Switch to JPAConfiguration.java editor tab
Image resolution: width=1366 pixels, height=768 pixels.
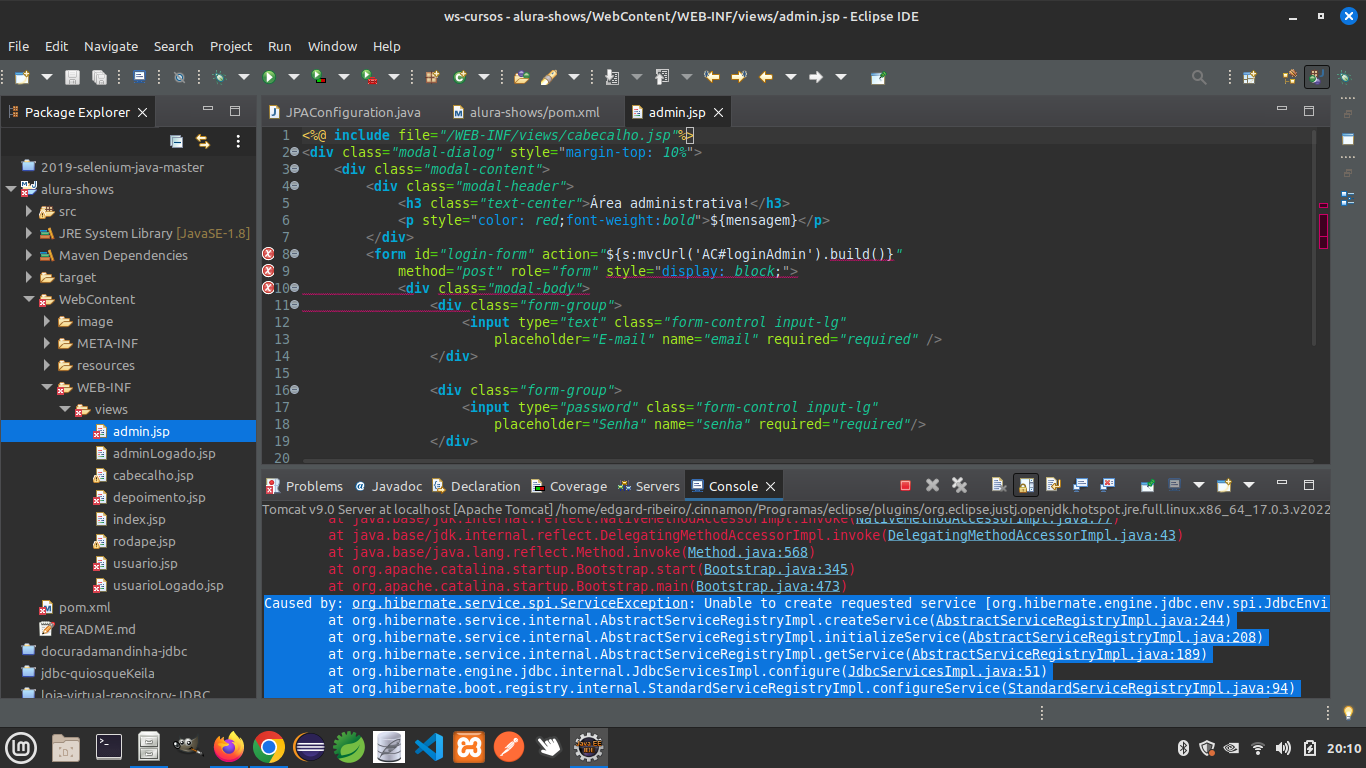346,113
